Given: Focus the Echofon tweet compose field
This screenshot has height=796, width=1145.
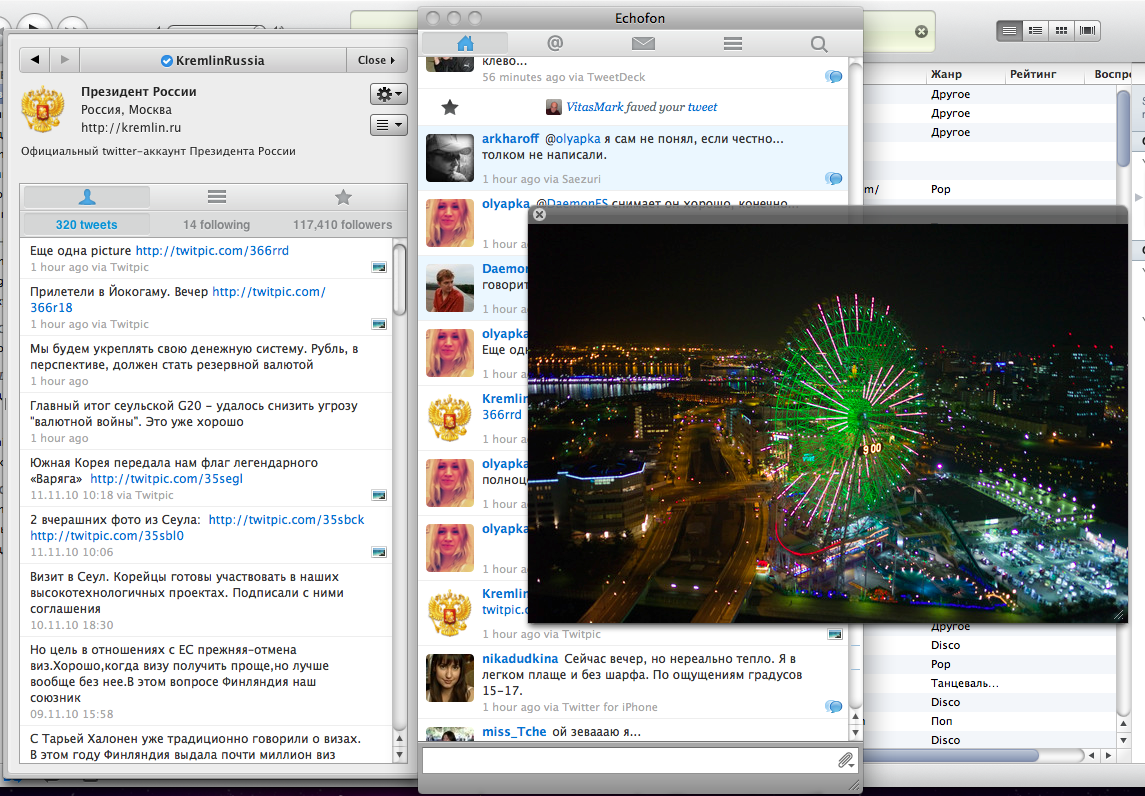Looking at the screenshot, I should tap(628, 761).
